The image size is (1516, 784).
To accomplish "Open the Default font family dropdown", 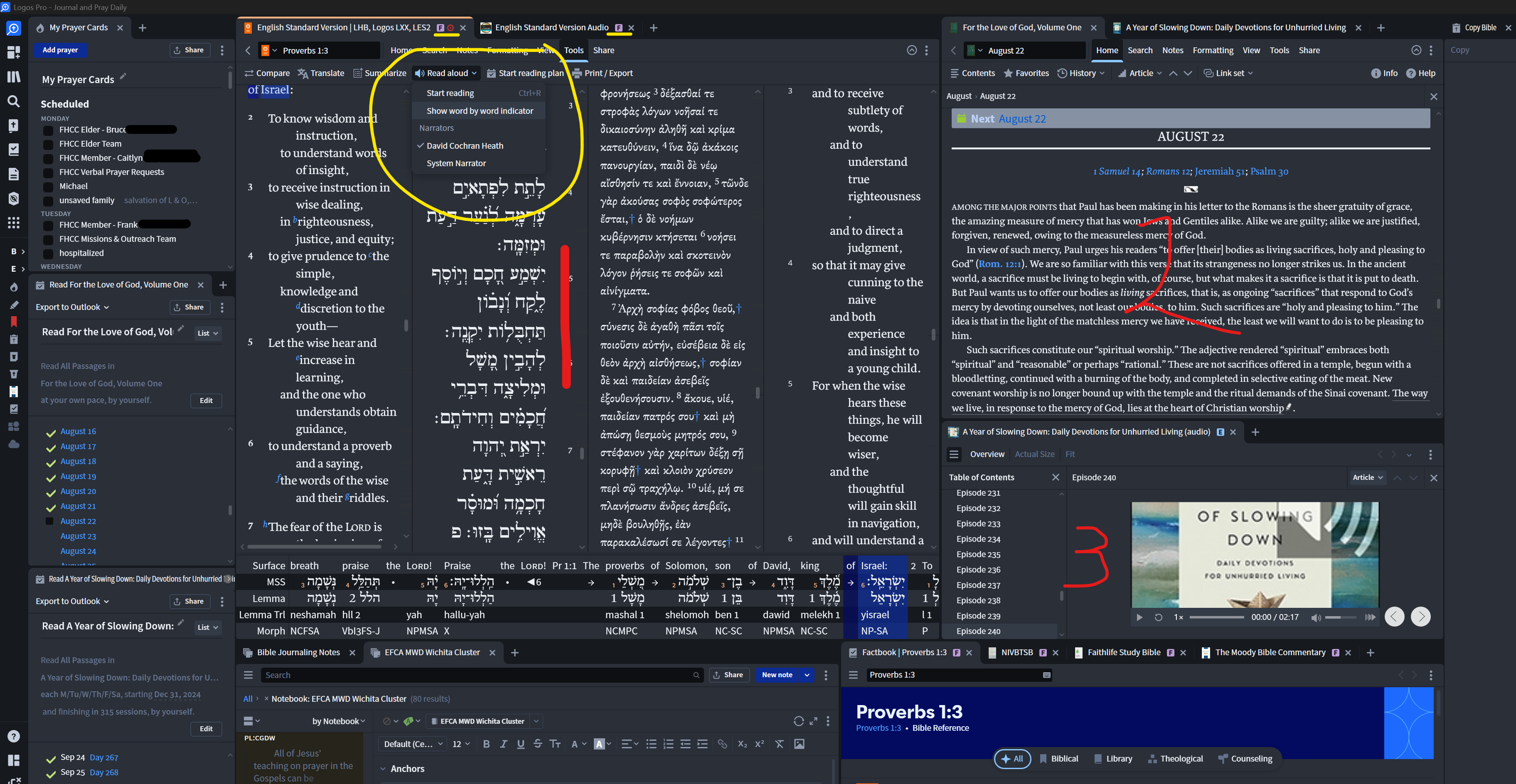I will click(x=413, y=744).
